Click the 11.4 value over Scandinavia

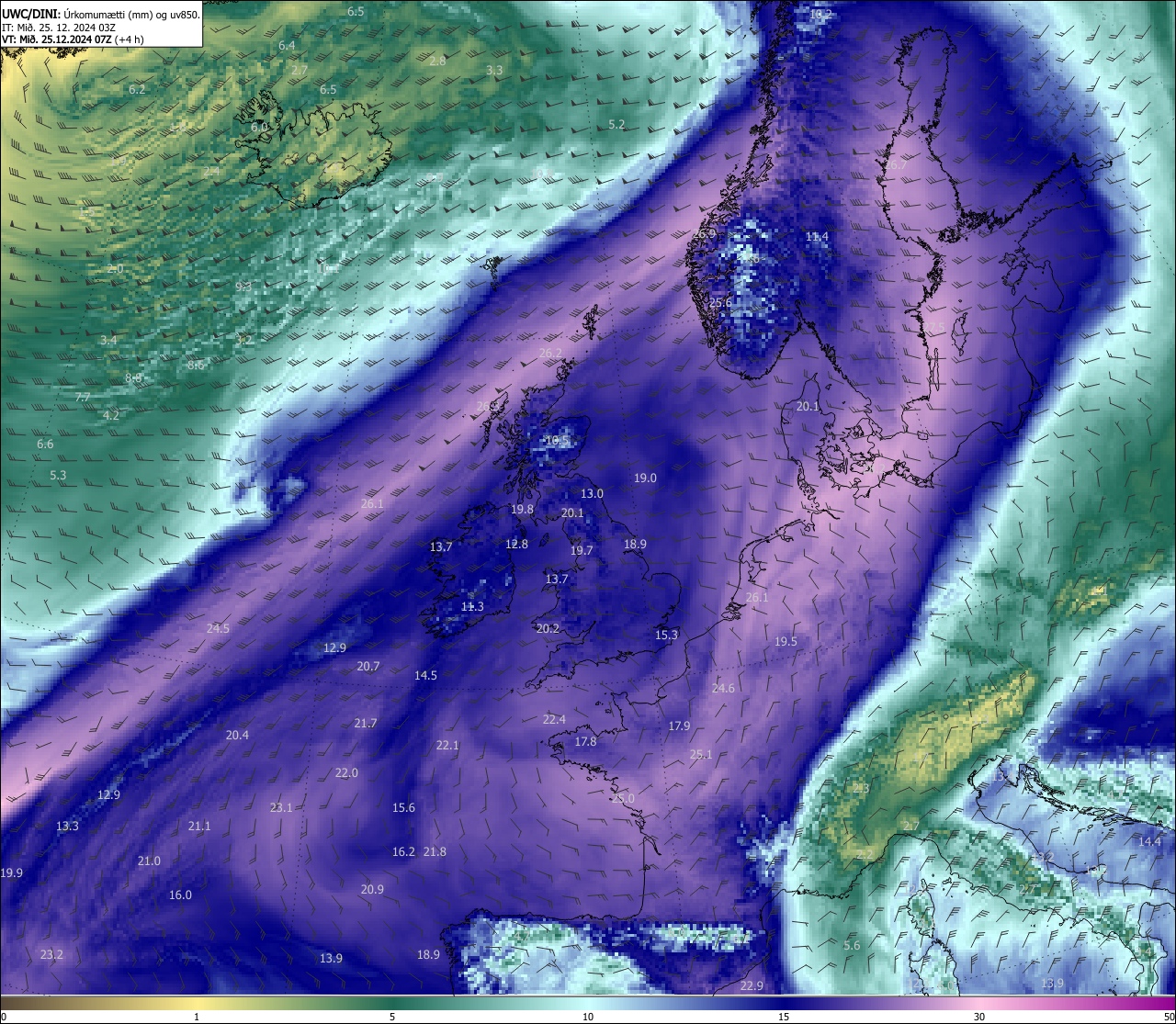(817, 236)
